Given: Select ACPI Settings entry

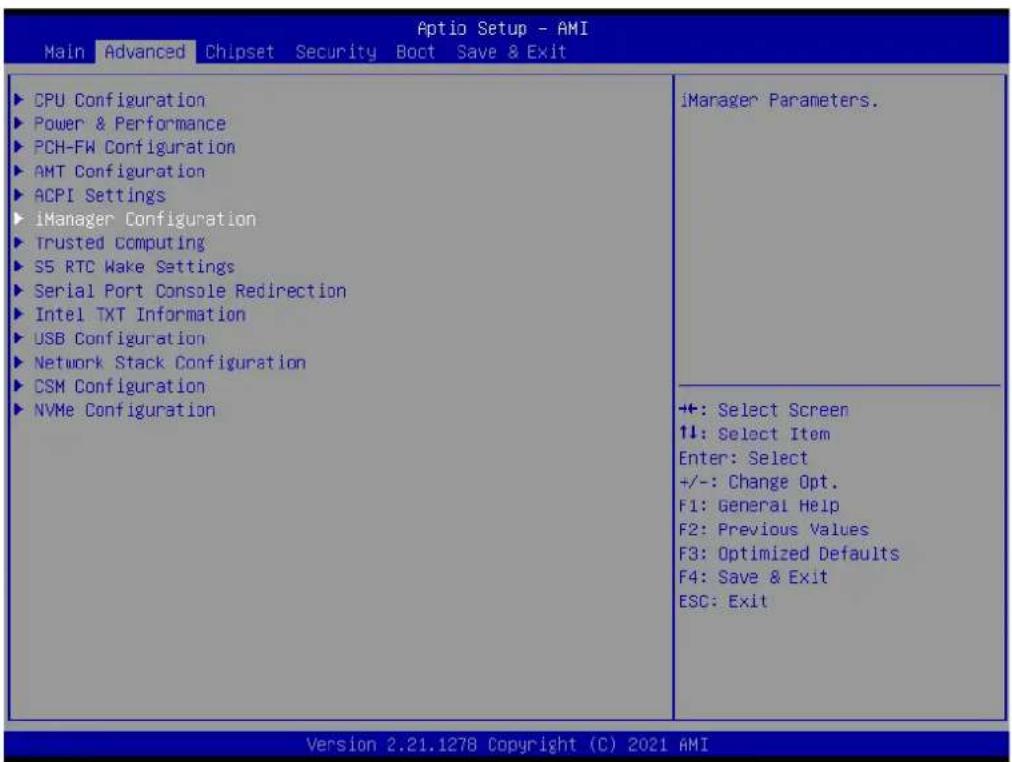Looking at the screenshot, I should tap(99, 195).
